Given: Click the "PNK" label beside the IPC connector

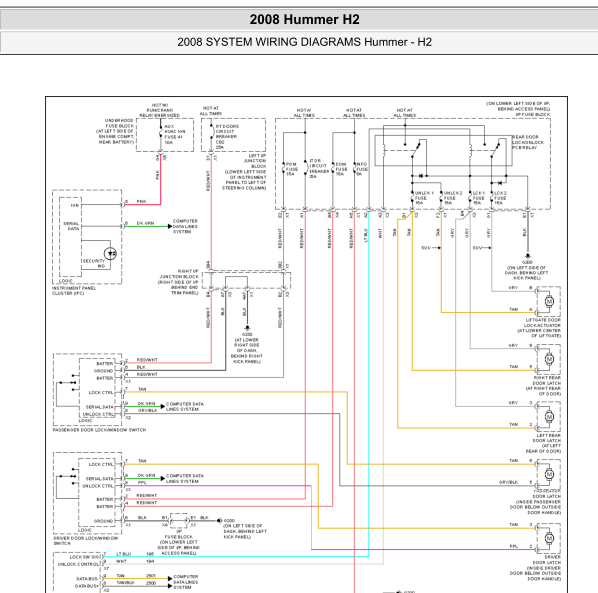Looking at the screenshot, I should point(141,201).
